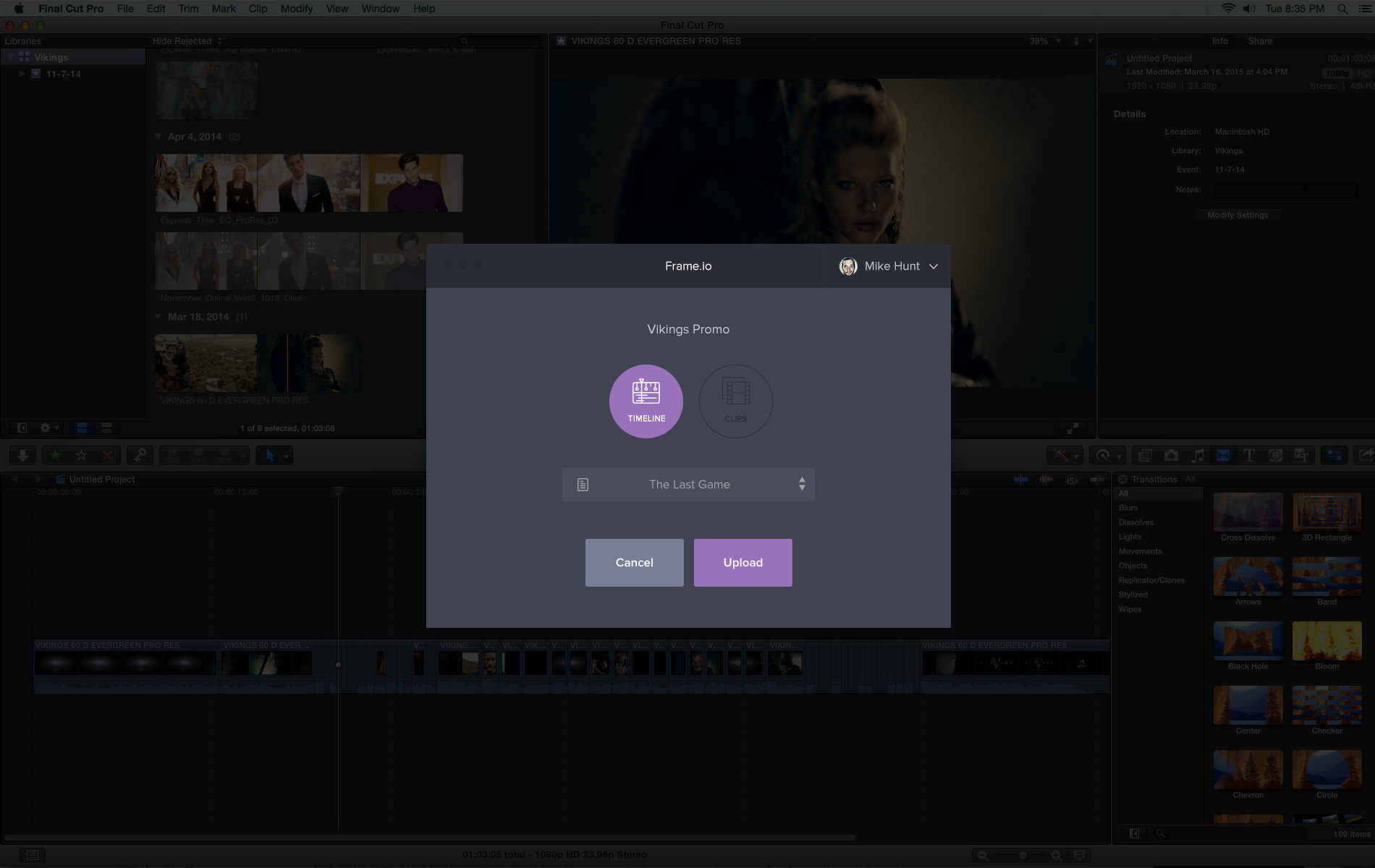Select the Cross Dissolve transition thumbnail
The height and width of the screenshot is (868, 1375).
tap(1248, 512)
